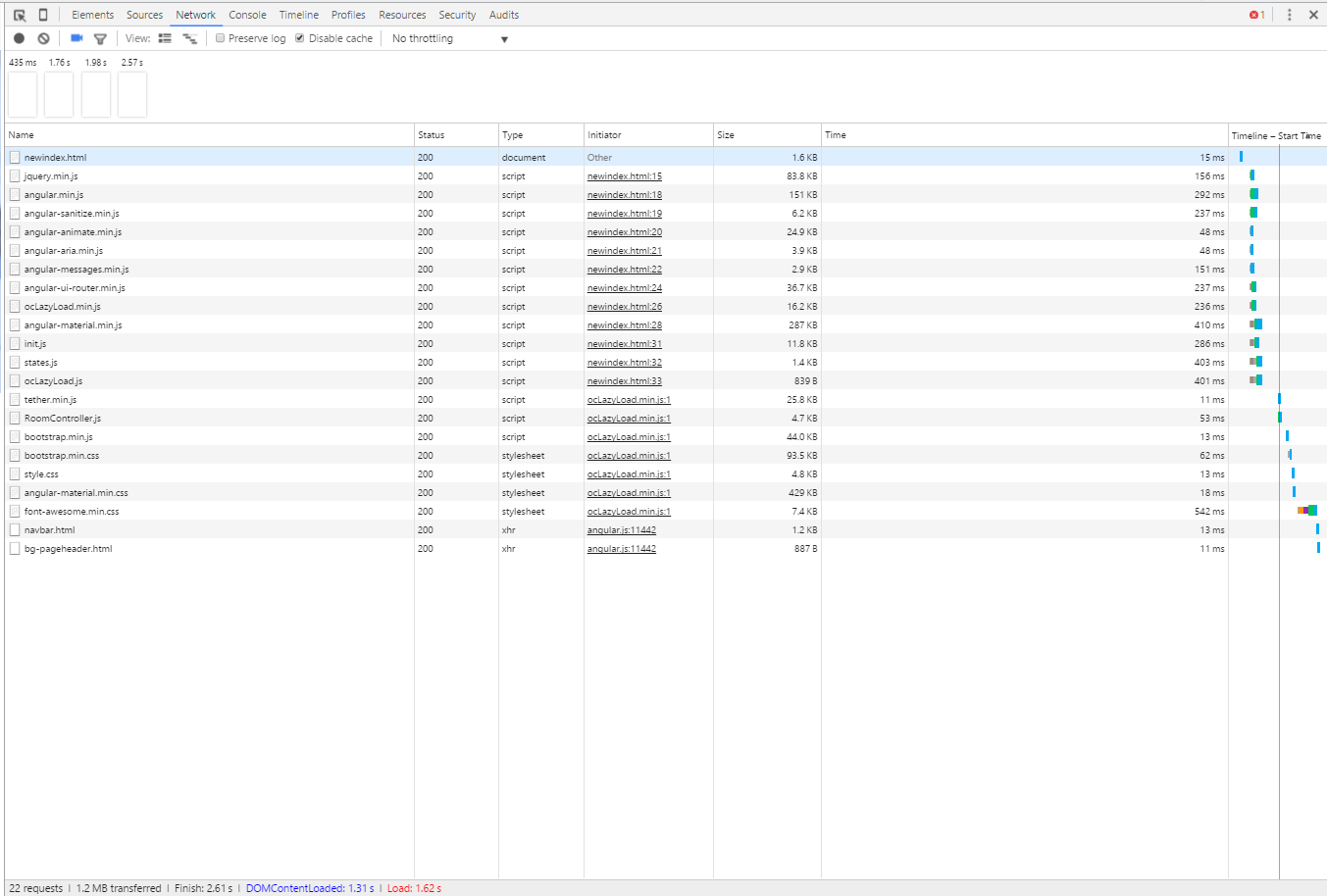Viewport: 1327px width, 896px height.
Task: Follow initiator link newindex.html:28
Action: coord(625,325)
